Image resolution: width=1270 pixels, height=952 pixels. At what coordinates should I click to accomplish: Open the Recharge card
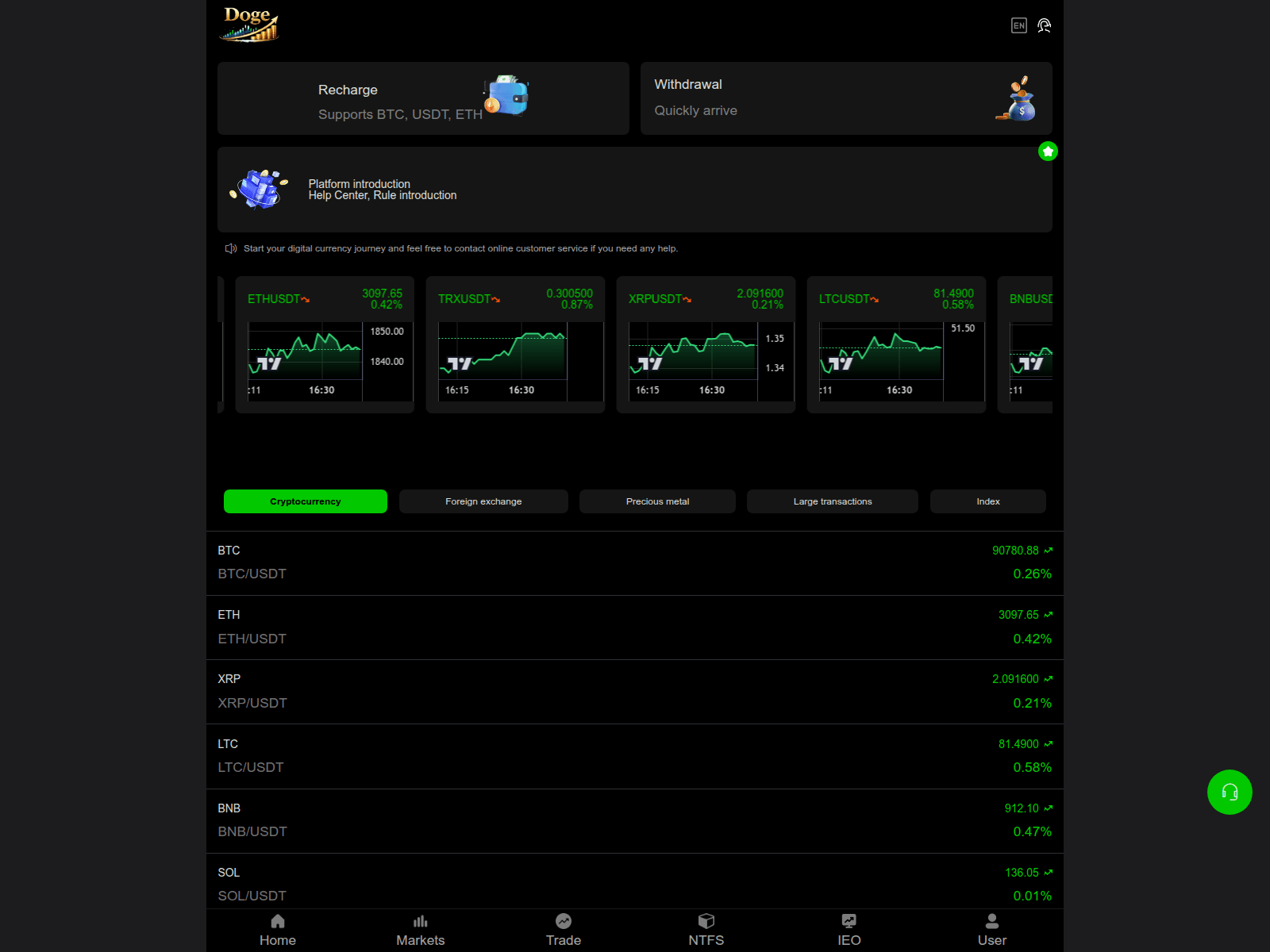pos(423,98)
